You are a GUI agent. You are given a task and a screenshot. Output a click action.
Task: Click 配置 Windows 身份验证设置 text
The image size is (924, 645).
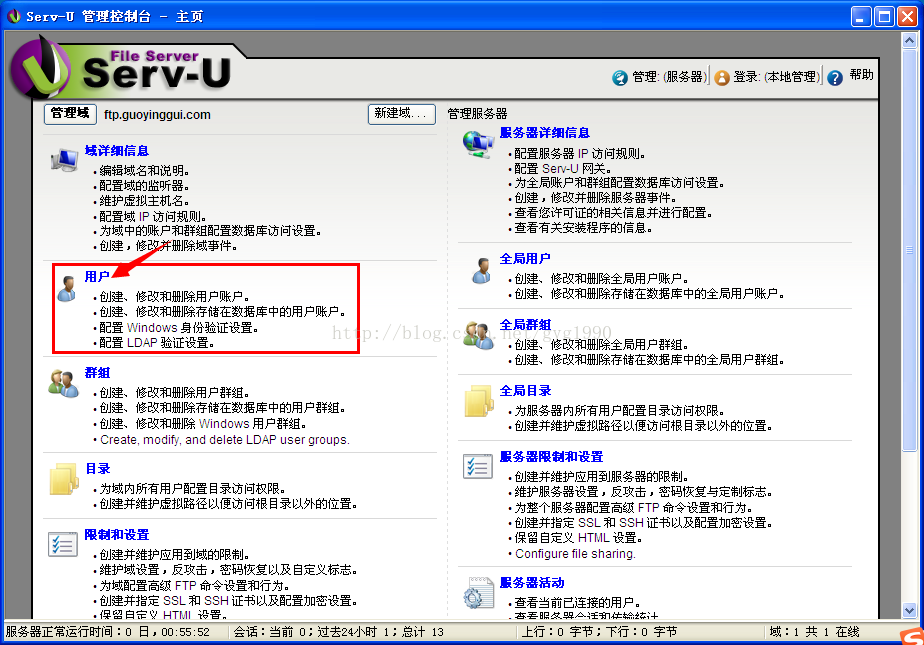point(179,328)
